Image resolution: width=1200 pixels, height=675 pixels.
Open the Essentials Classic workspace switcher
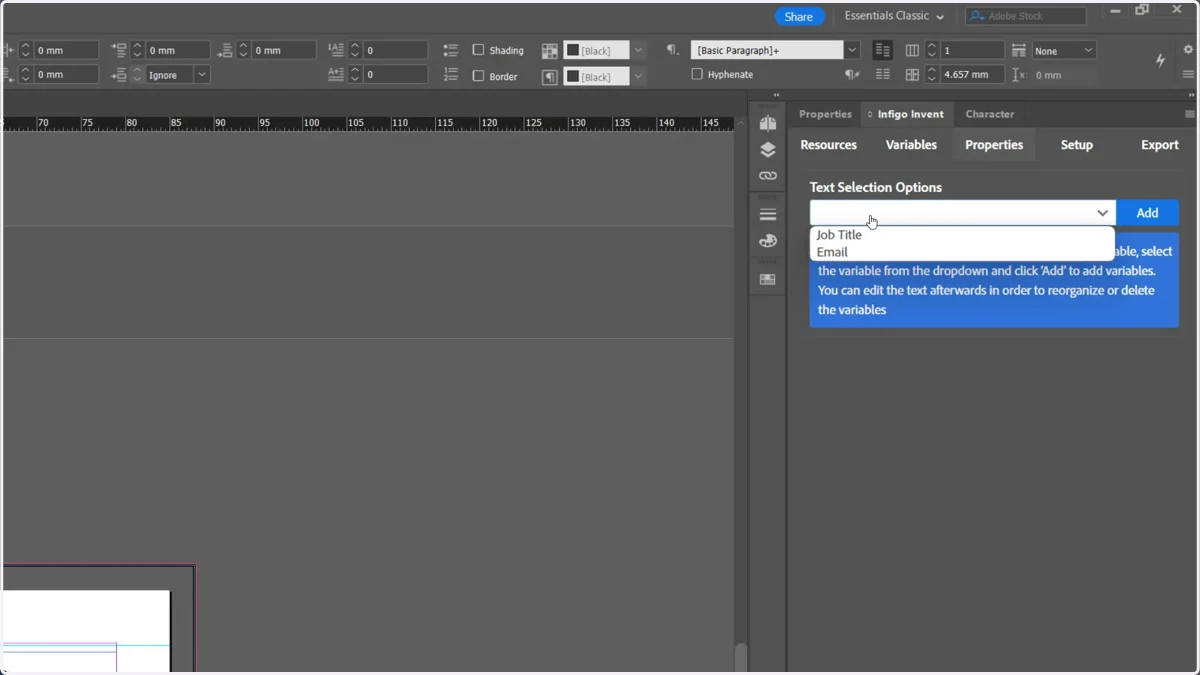(894, 16)
